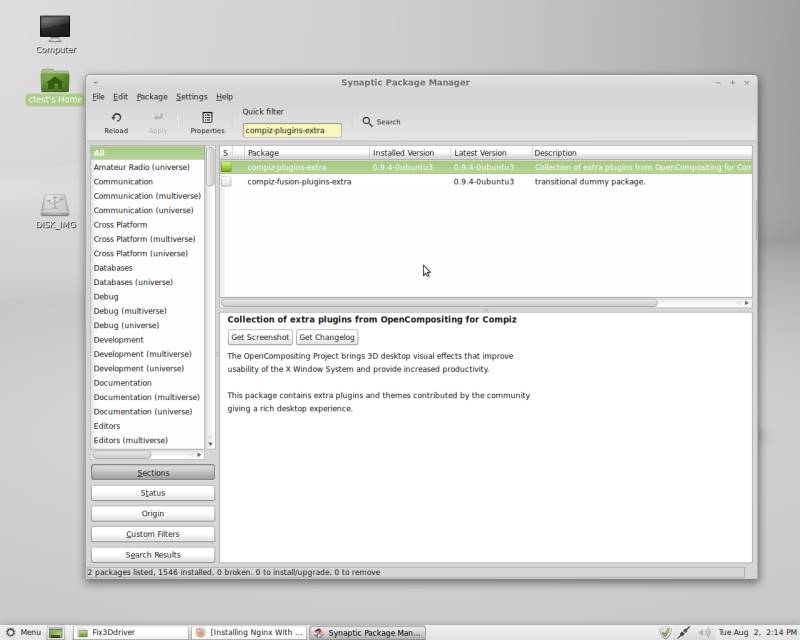Open the Settings menu
Screen dimensions: 800x640
pyautogui.click(x=192, y=96)
